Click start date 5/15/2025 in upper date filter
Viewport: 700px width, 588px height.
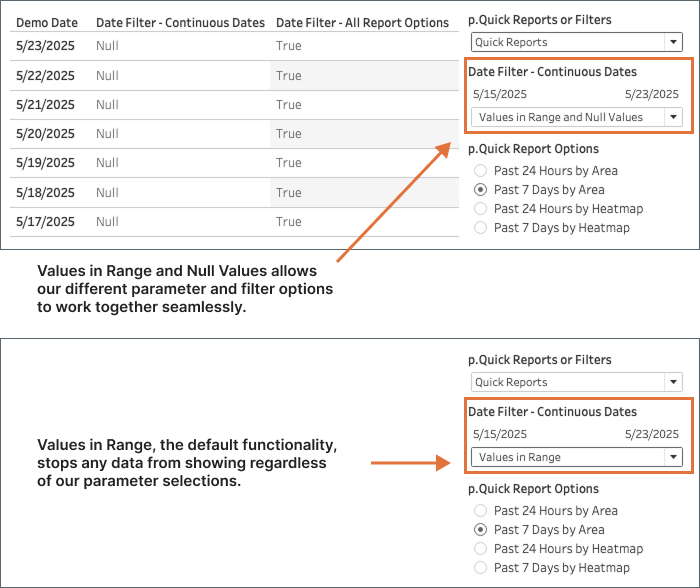click(500, 94)
